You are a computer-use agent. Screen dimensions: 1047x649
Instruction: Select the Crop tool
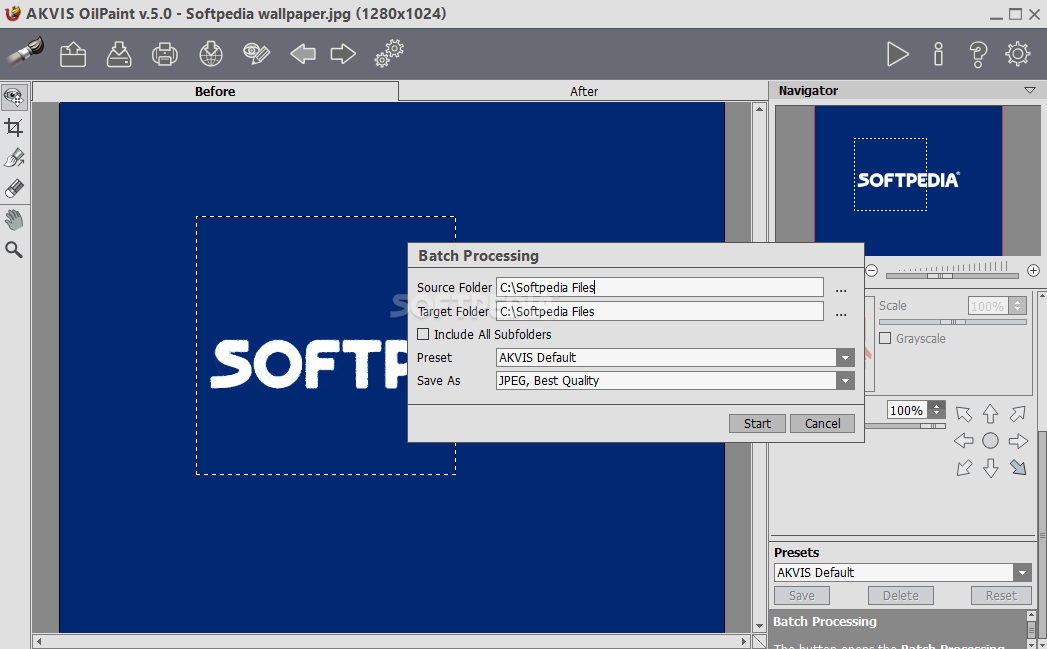point(14,128)
